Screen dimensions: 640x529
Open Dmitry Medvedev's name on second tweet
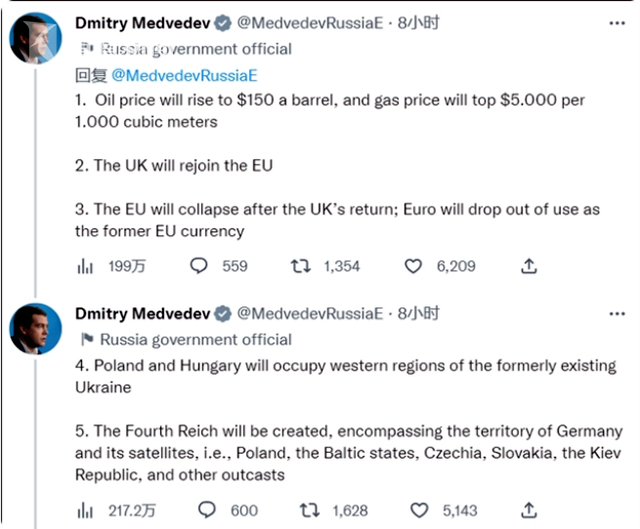(x=142, y=314)
